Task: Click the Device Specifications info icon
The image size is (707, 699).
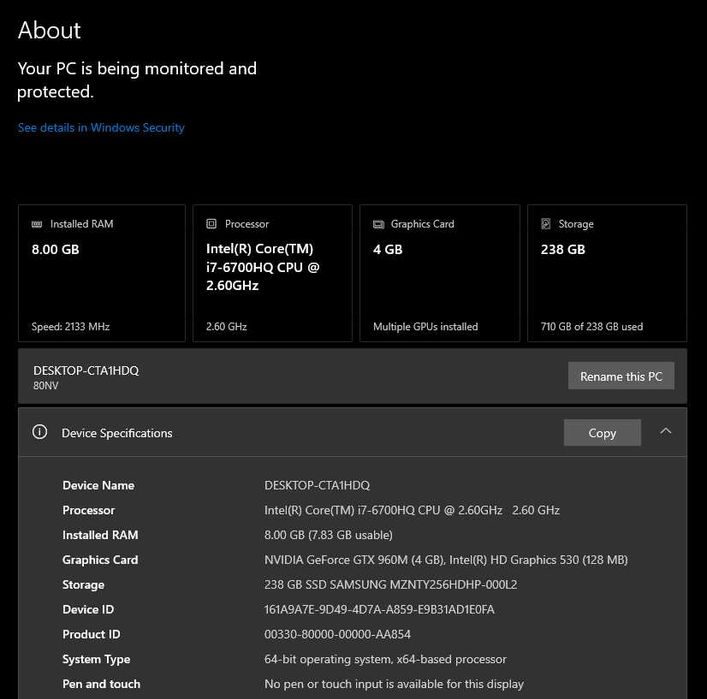Action: 40,432
